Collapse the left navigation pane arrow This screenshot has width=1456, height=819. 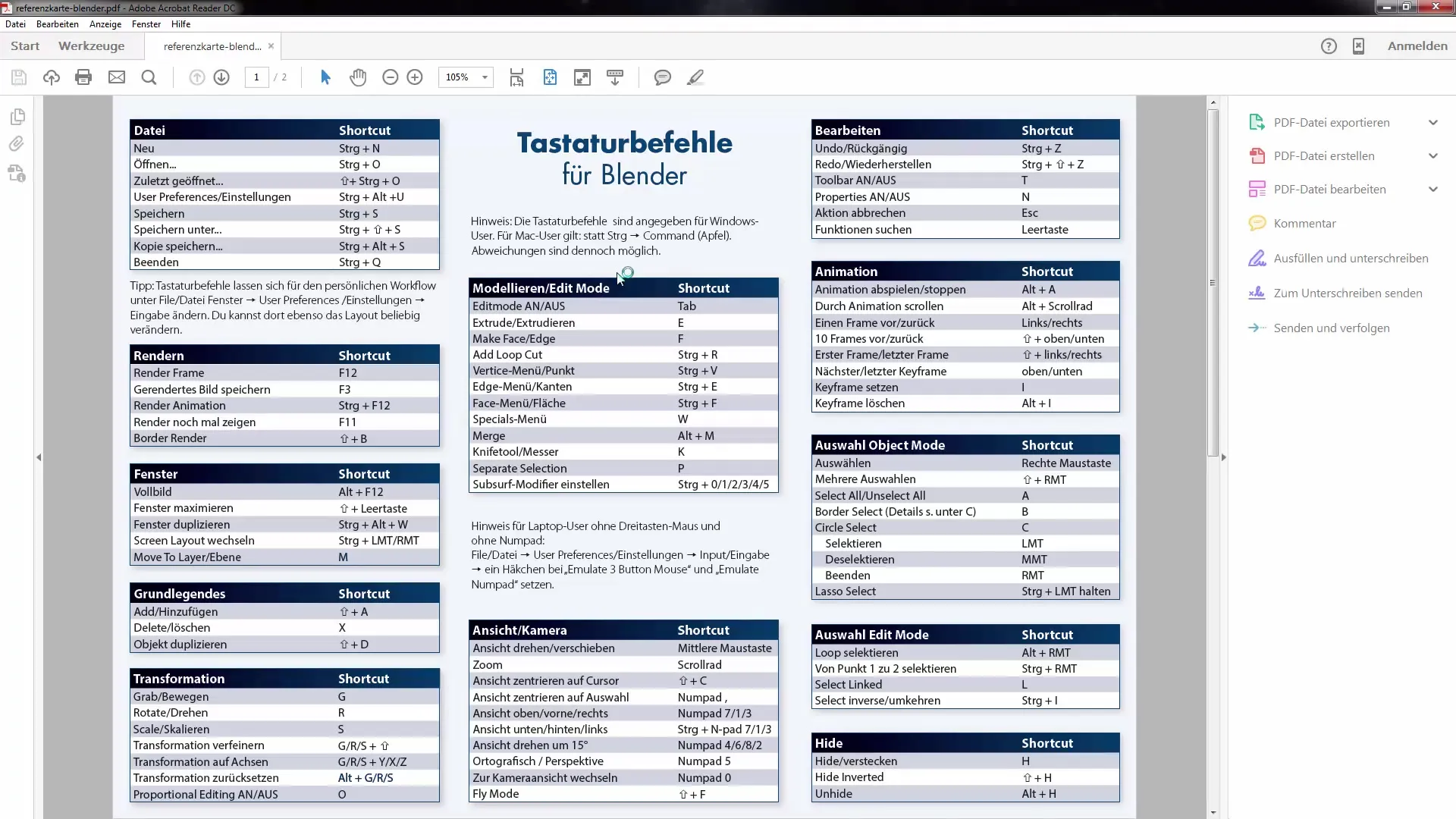tap(39, 457)
